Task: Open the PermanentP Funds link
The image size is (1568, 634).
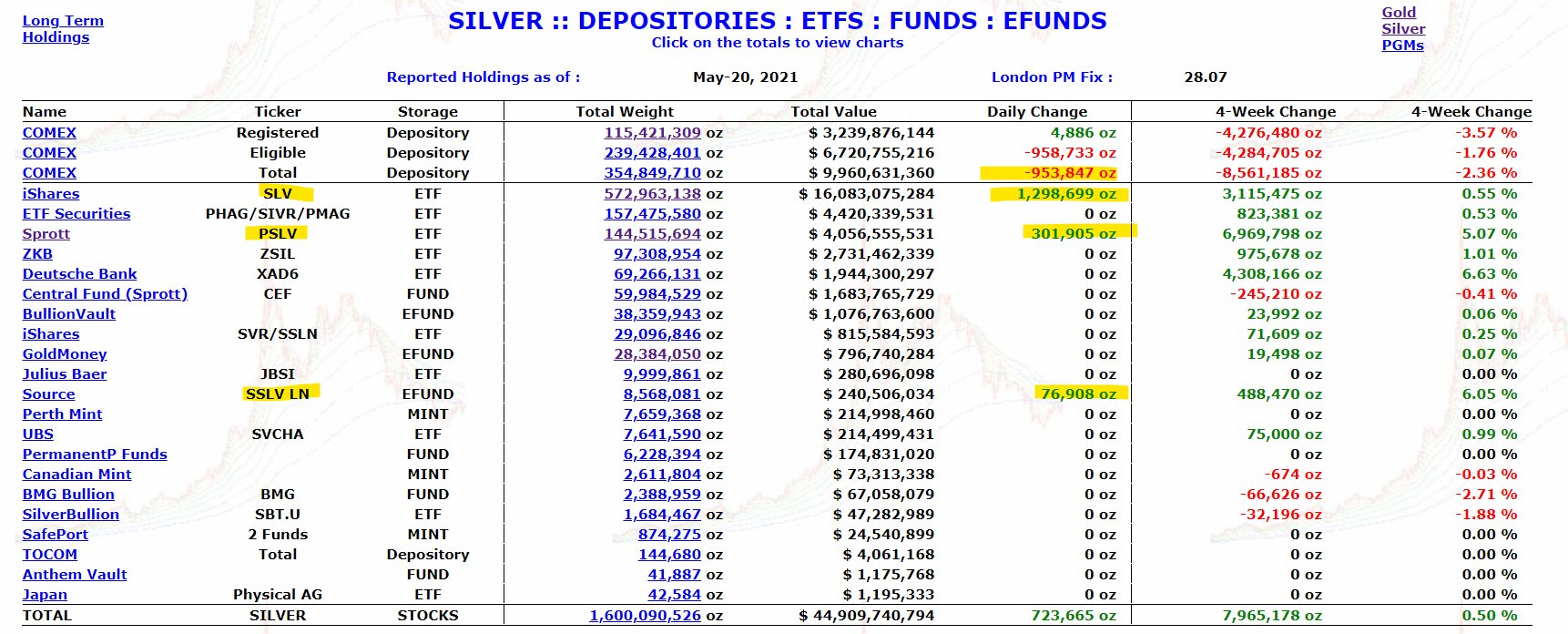Action: click(95, 455)
